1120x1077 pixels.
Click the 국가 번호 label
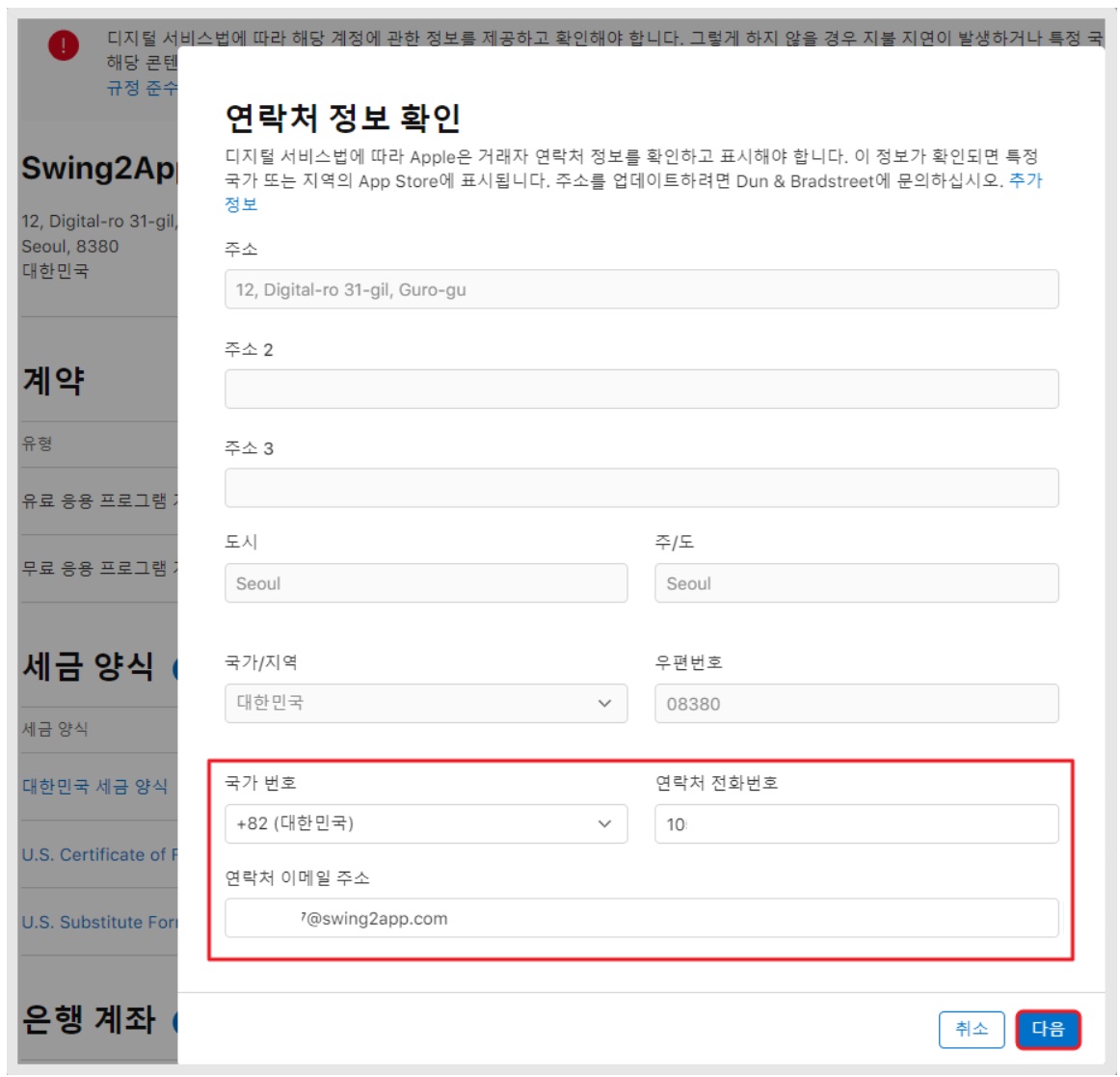(260, 783)
